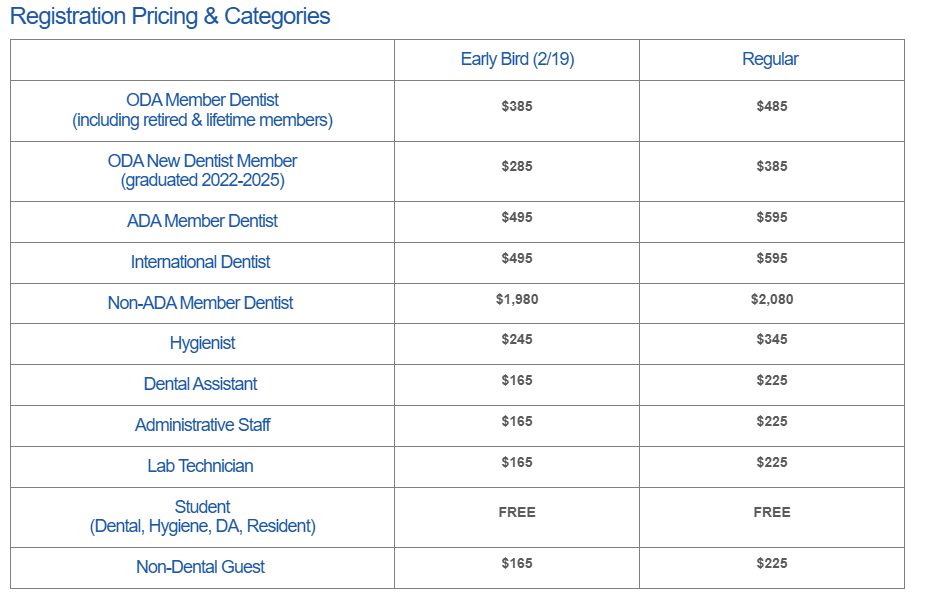Viewport: 925px width, 603px height.
Task: Select the ADA Member Dentist row label
Action: 202,221
